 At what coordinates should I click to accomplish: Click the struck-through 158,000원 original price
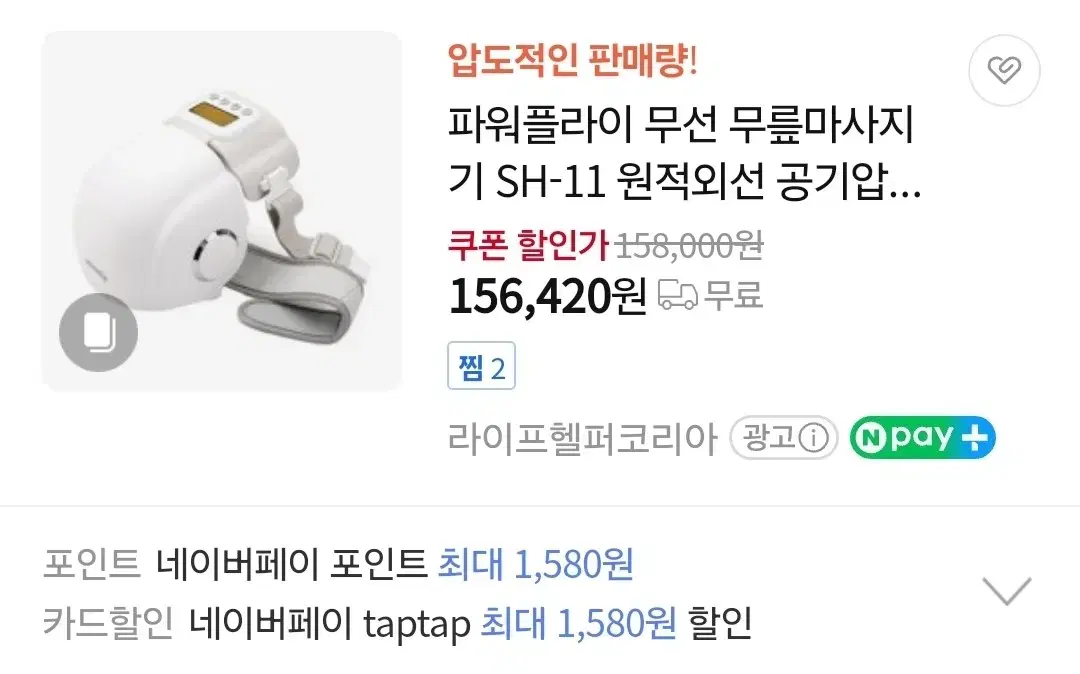point(689,246)
